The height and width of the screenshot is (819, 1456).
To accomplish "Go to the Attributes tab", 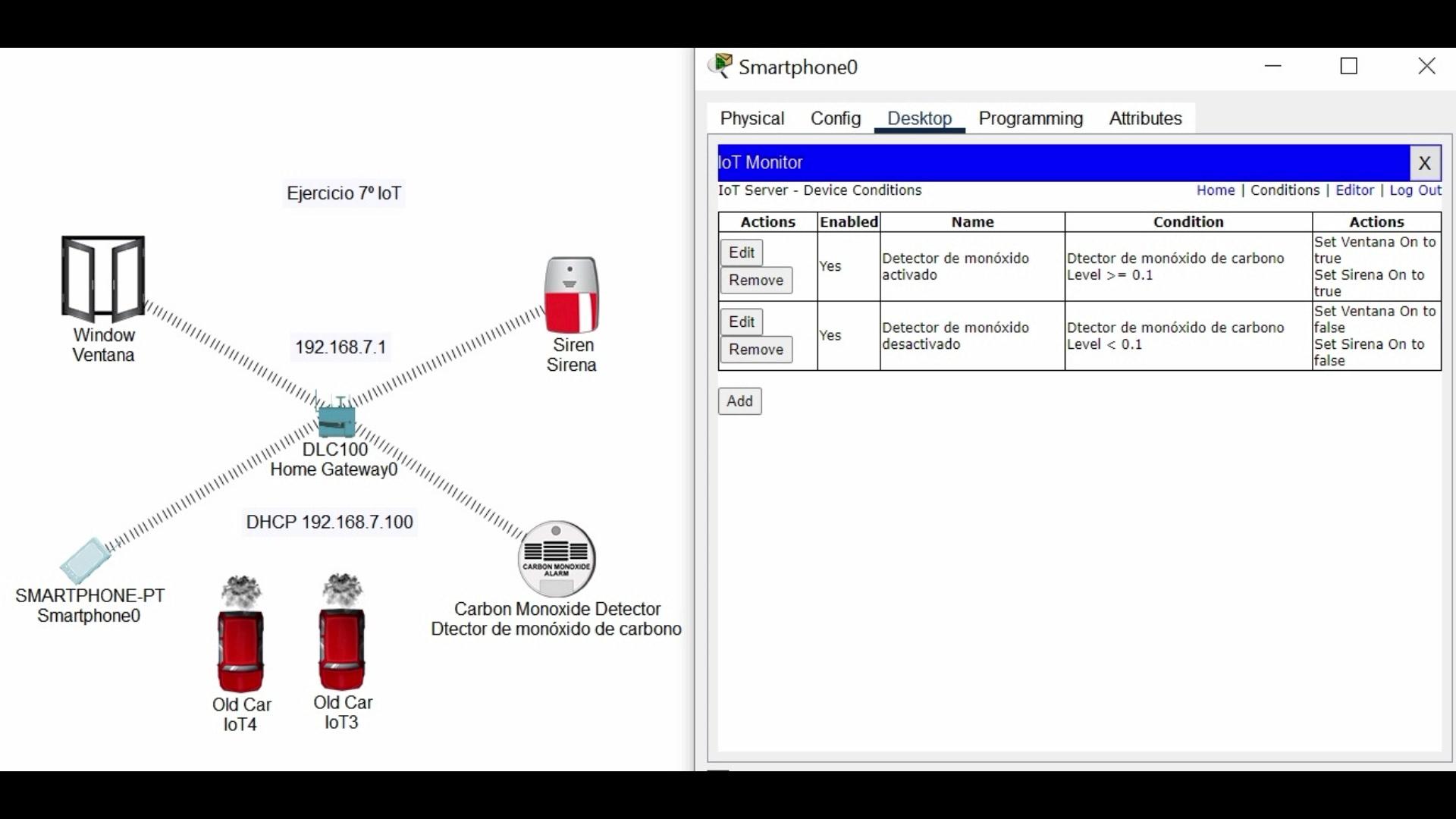I will (x=1145, y=118).
